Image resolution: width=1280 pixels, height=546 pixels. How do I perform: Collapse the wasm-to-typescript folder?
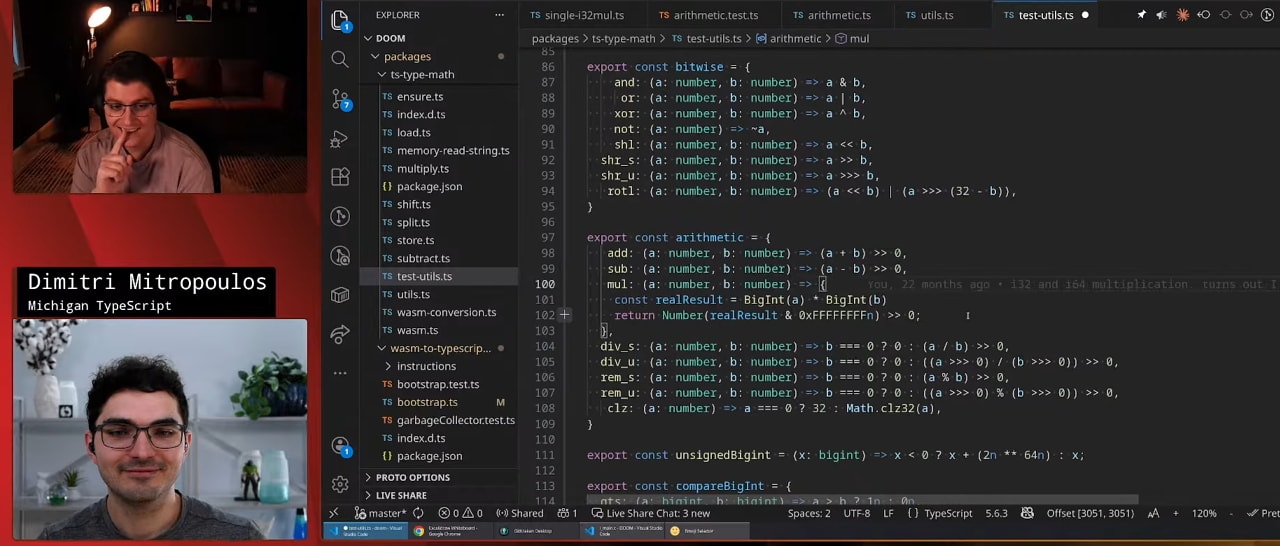[x=440, y=348]
